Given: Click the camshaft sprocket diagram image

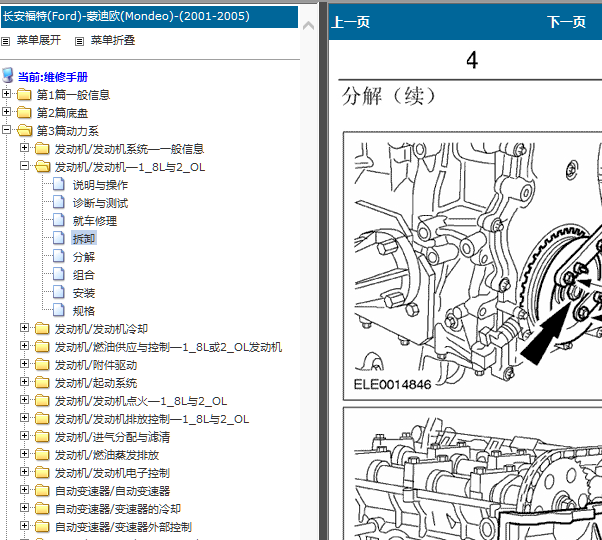Looking at the screenshot, I should [473, 474].
